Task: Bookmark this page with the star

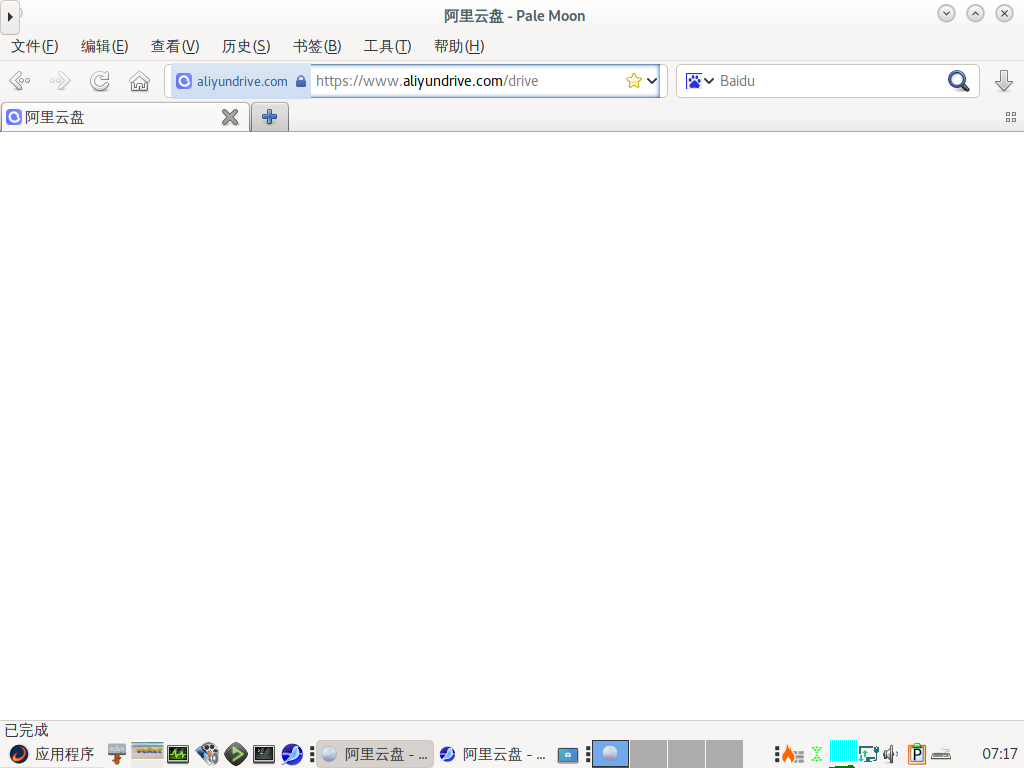Action: pyautogui.click(x=633, y=81)
